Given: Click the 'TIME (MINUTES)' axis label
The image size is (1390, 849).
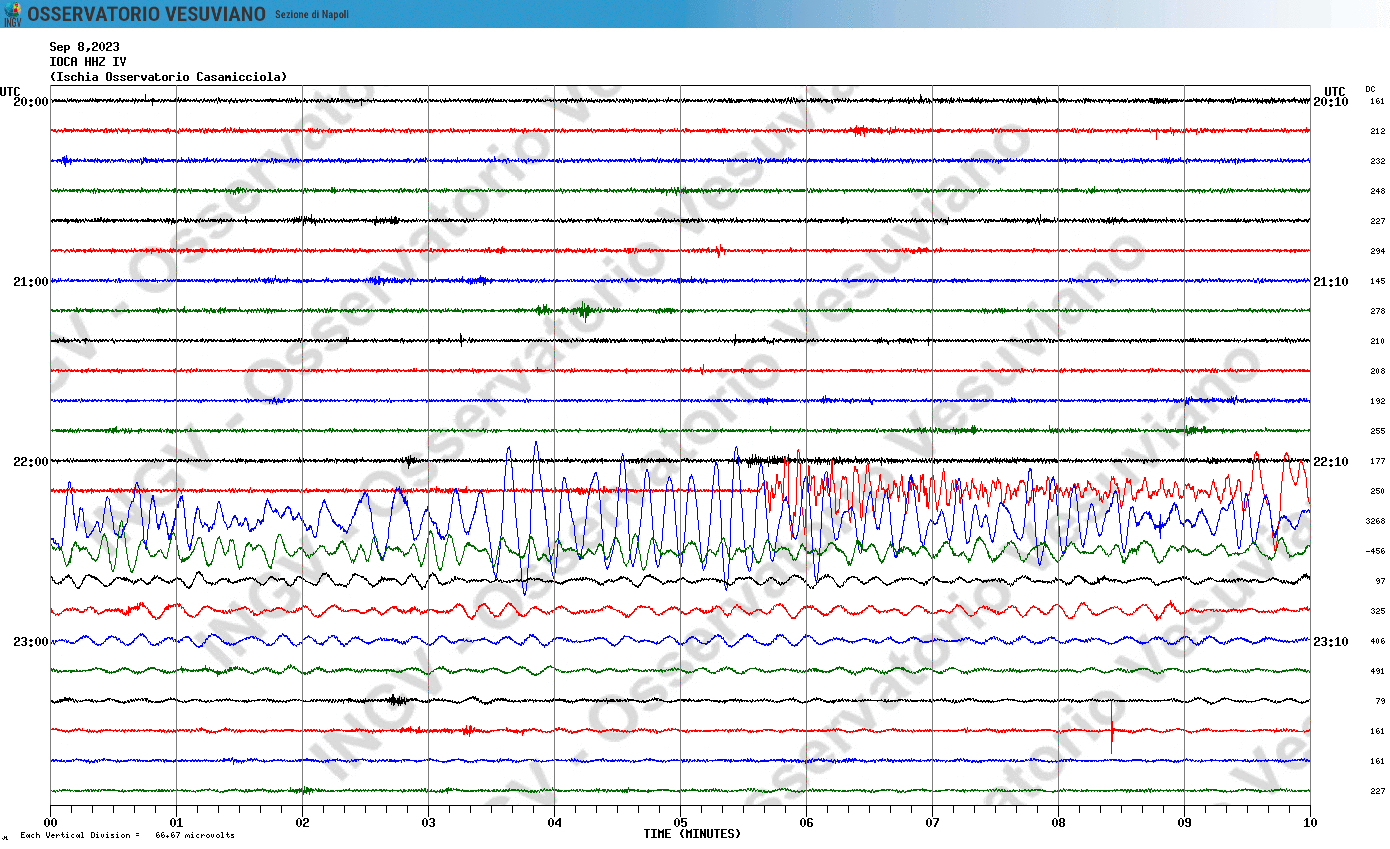Looking at the screenshot, I should point(692,834).
